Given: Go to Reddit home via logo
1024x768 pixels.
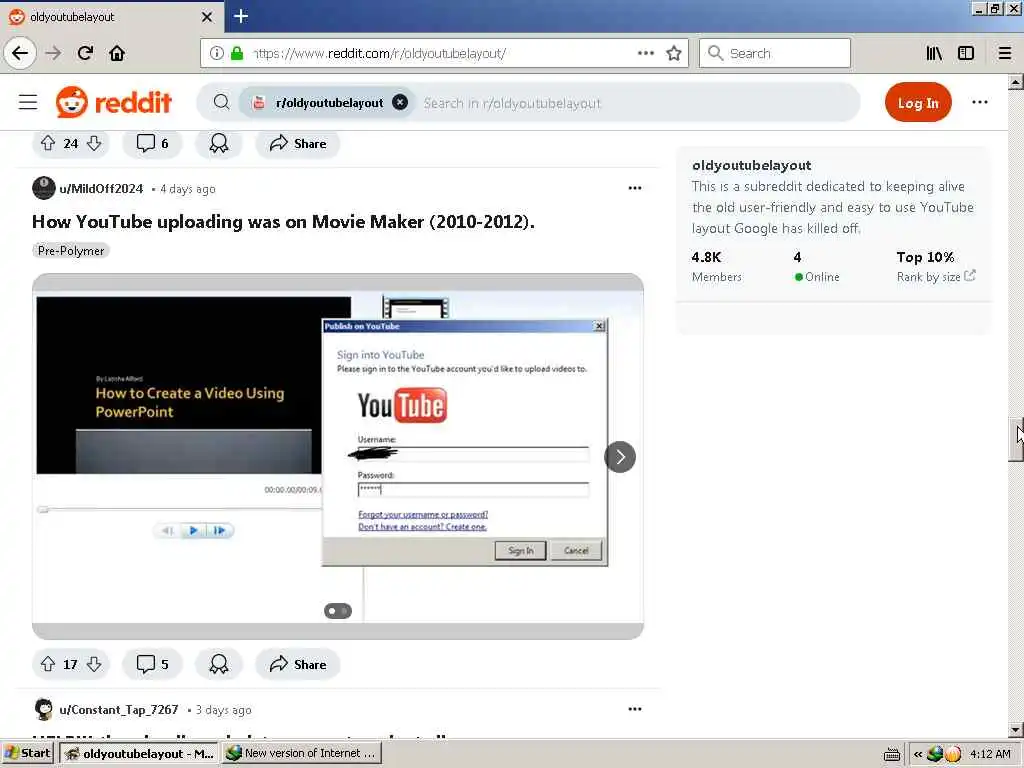Looking at the screenshot, I should coord(114,102).
